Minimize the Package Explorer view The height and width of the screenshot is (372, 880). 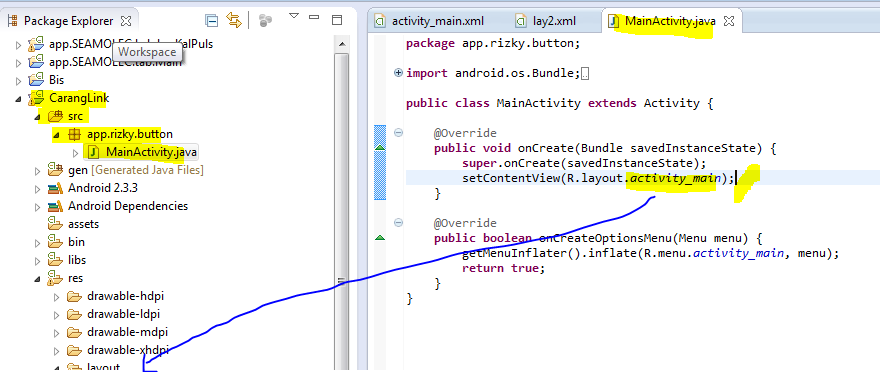pos(315,18)
